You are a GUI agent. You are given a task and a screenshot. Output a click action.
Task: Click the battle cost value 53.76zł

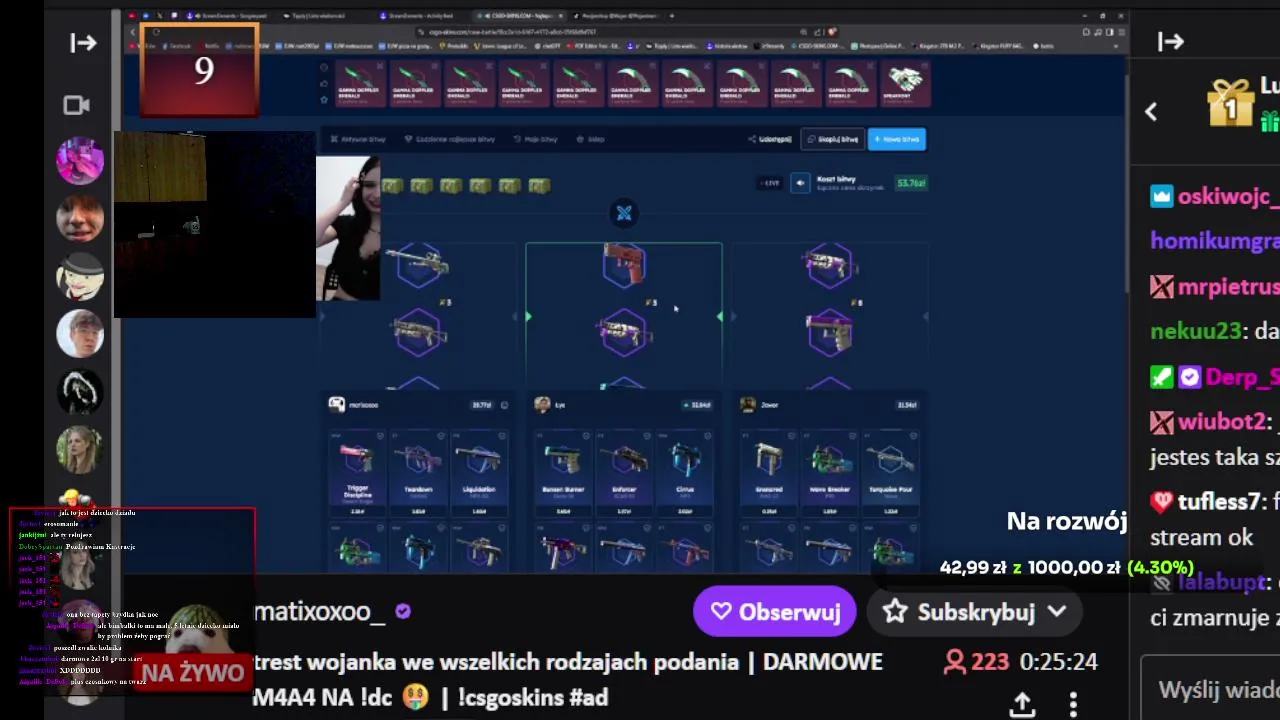coord(911,183)
